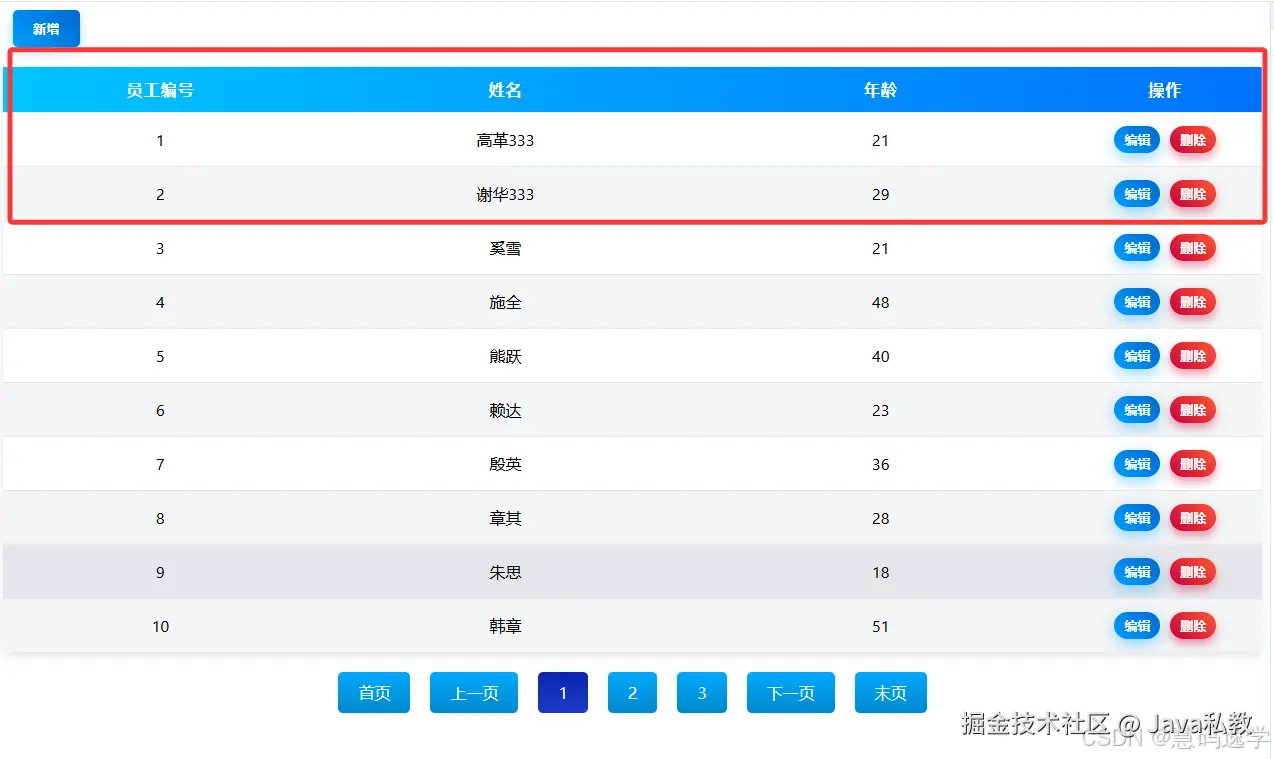1274x759 pixels.
Task: Select page 1 in pagination
Action: (562, 692)
